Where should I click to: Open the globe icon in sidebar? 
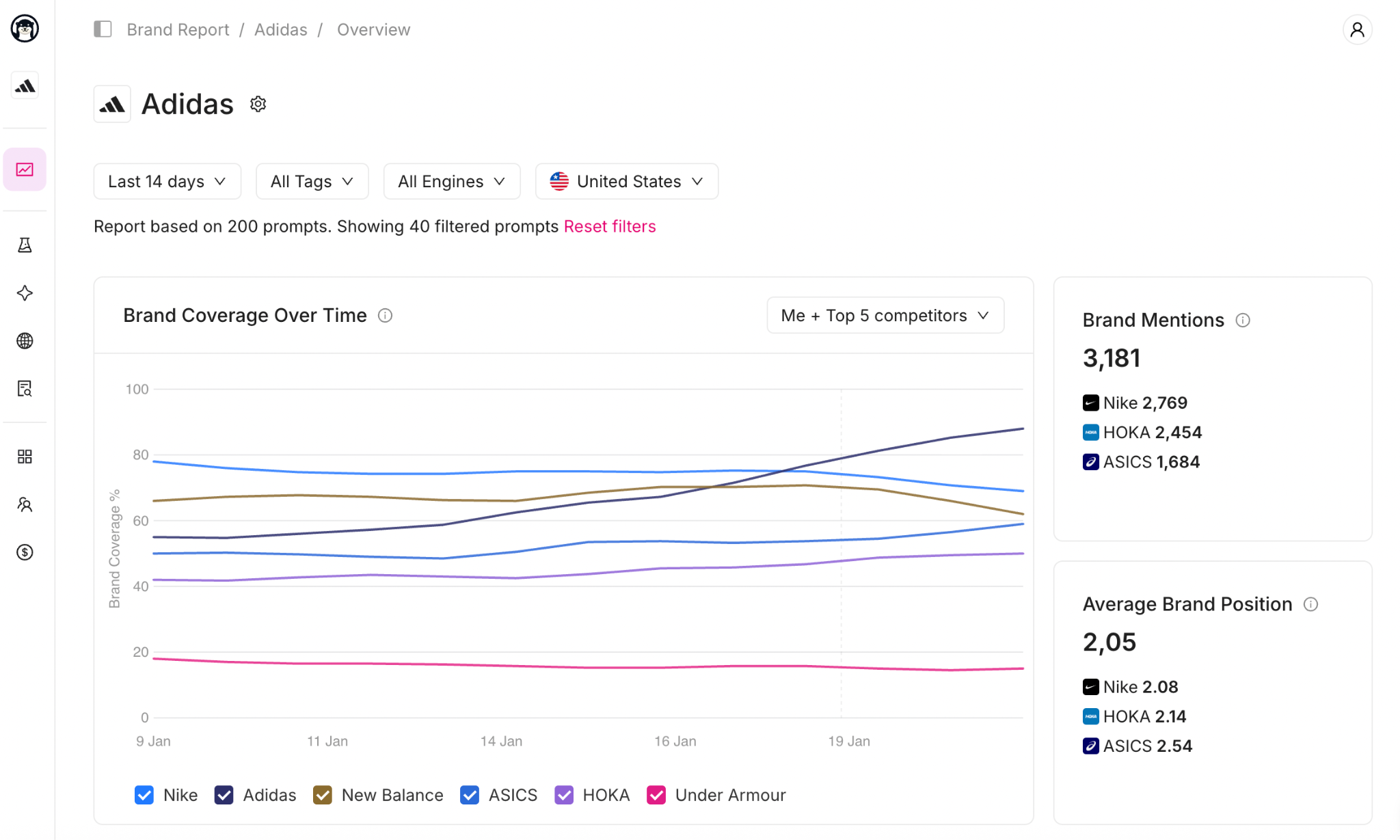(25, 340)
